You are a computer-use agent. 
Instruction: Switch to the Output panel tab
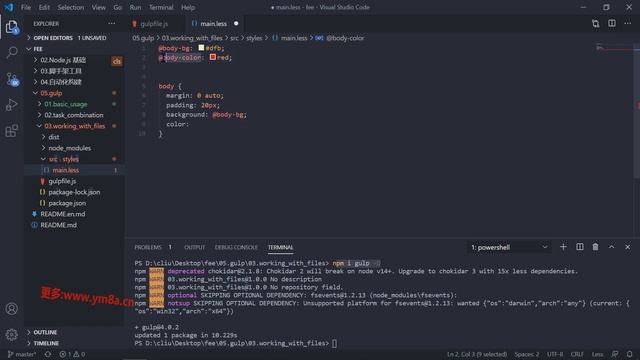coord(194,247)
